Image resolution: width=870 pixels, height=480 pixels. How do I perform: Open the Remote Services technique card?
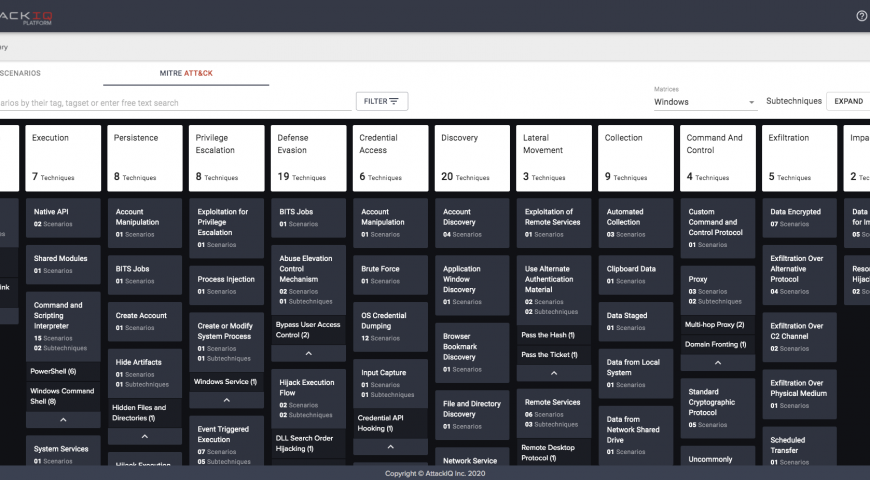554,413
